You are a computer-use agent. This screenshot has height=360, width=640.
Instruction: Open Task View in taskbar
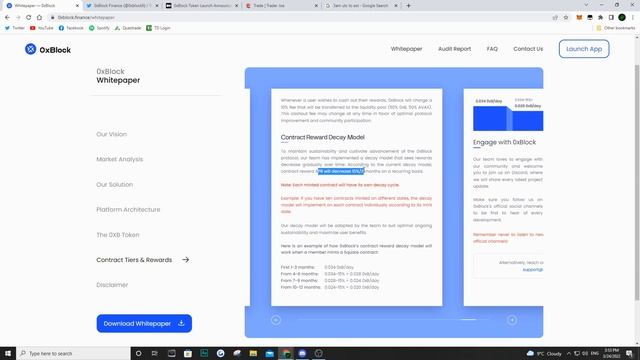pos(155,353)
